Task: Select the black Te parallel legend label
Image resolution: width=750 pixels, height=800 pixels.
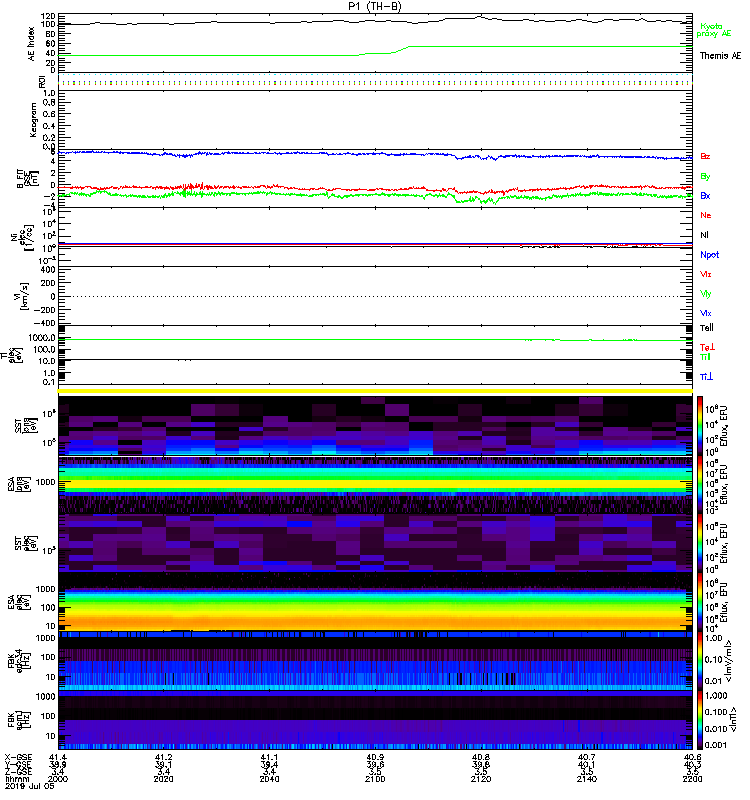Action: 707,328
